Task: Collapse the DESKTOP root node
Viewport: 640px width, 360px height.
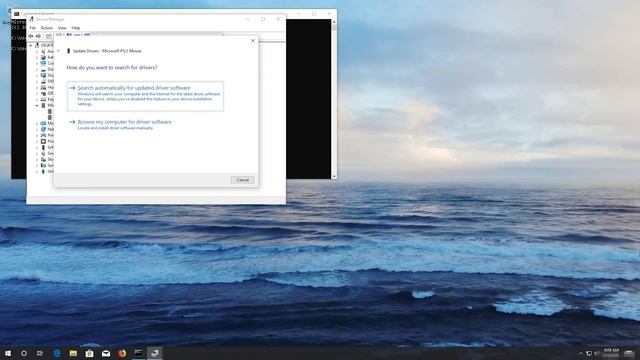Action: tap(31, 45)
